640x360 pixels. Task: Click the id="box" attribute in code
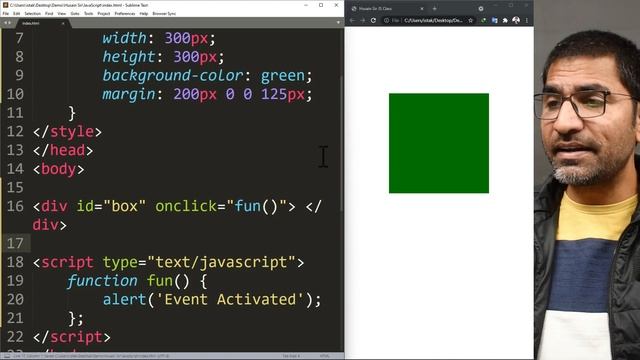coord(111,207)
